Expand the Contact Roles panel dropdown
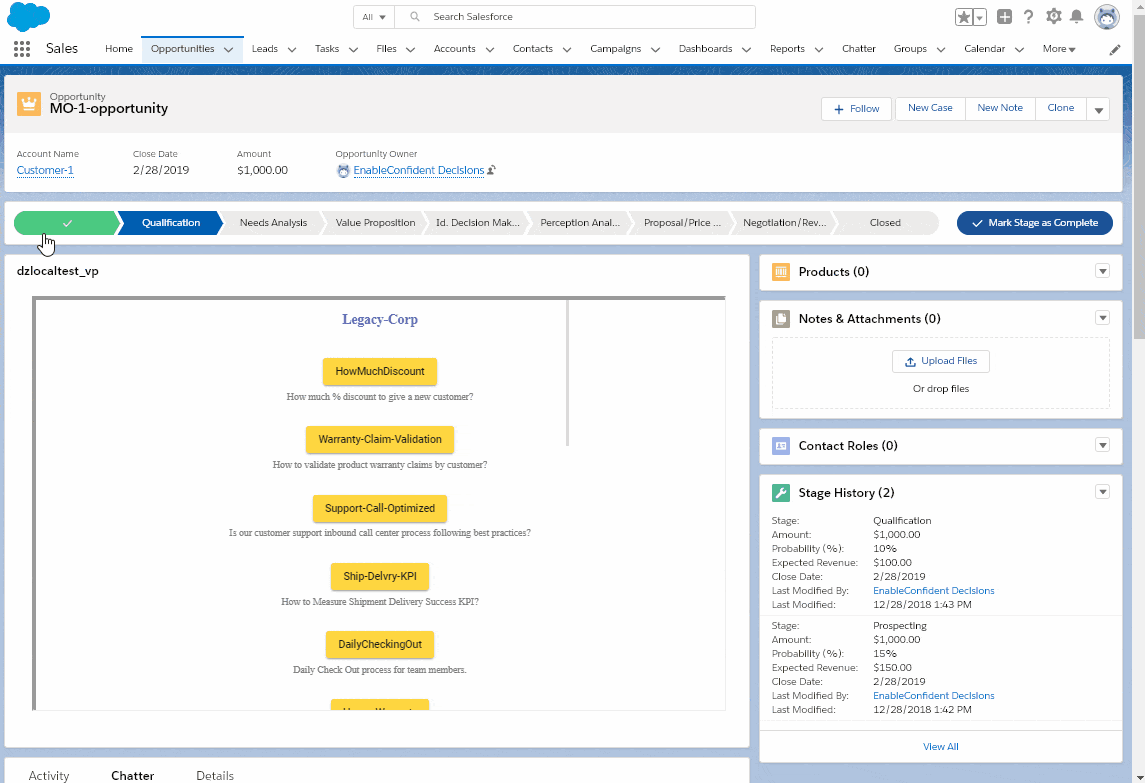Image resolution: width=1145 pixels, height=783 pixels. (x=1102, y=445)
